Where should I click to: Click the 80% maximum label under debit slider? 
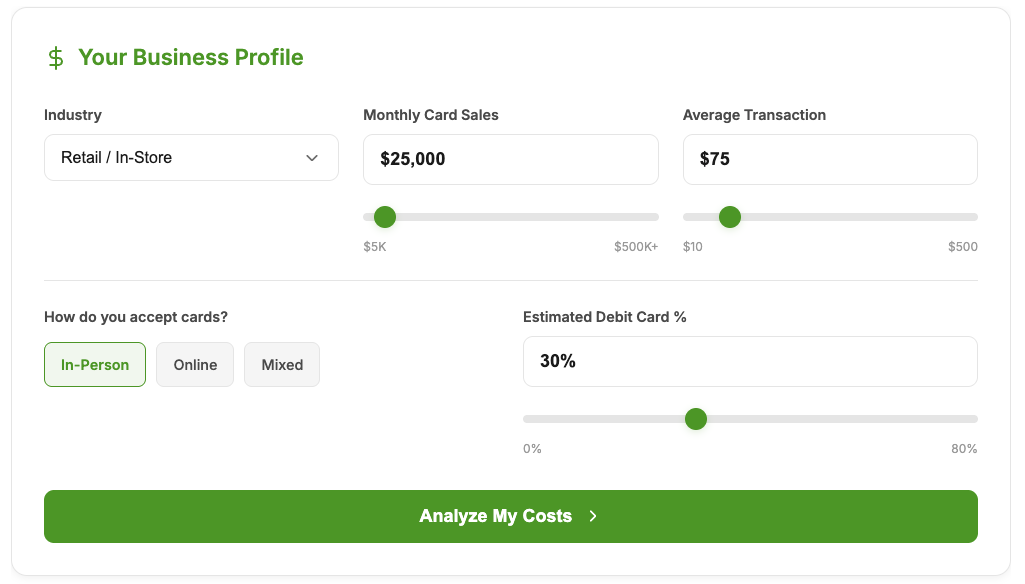[x=964, y=449]
